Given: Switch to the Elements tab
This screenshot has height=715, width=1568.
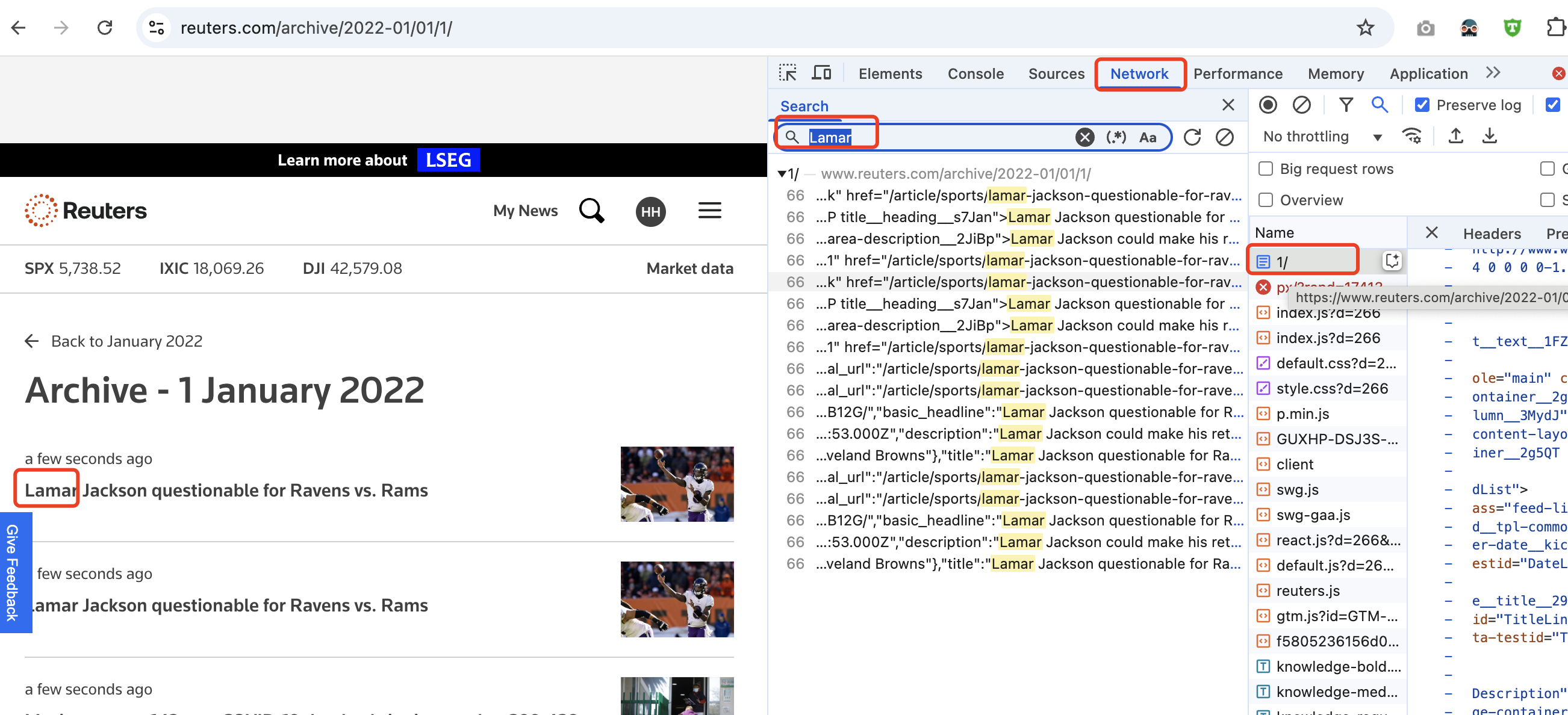Looking at the screenshot, I should [x=890, y=73].
